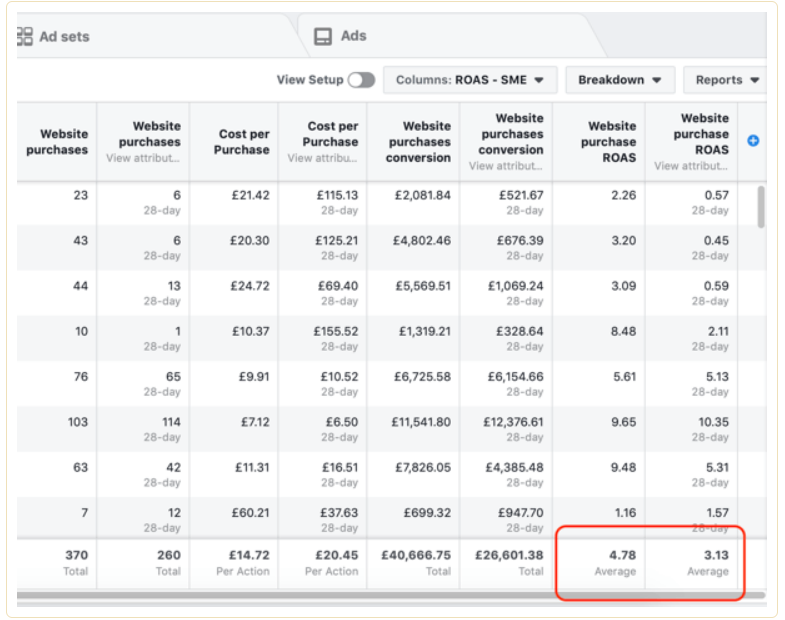785x620 pixels.
Task: Click the blue plus add-column icon
Action: coord(752,141)
